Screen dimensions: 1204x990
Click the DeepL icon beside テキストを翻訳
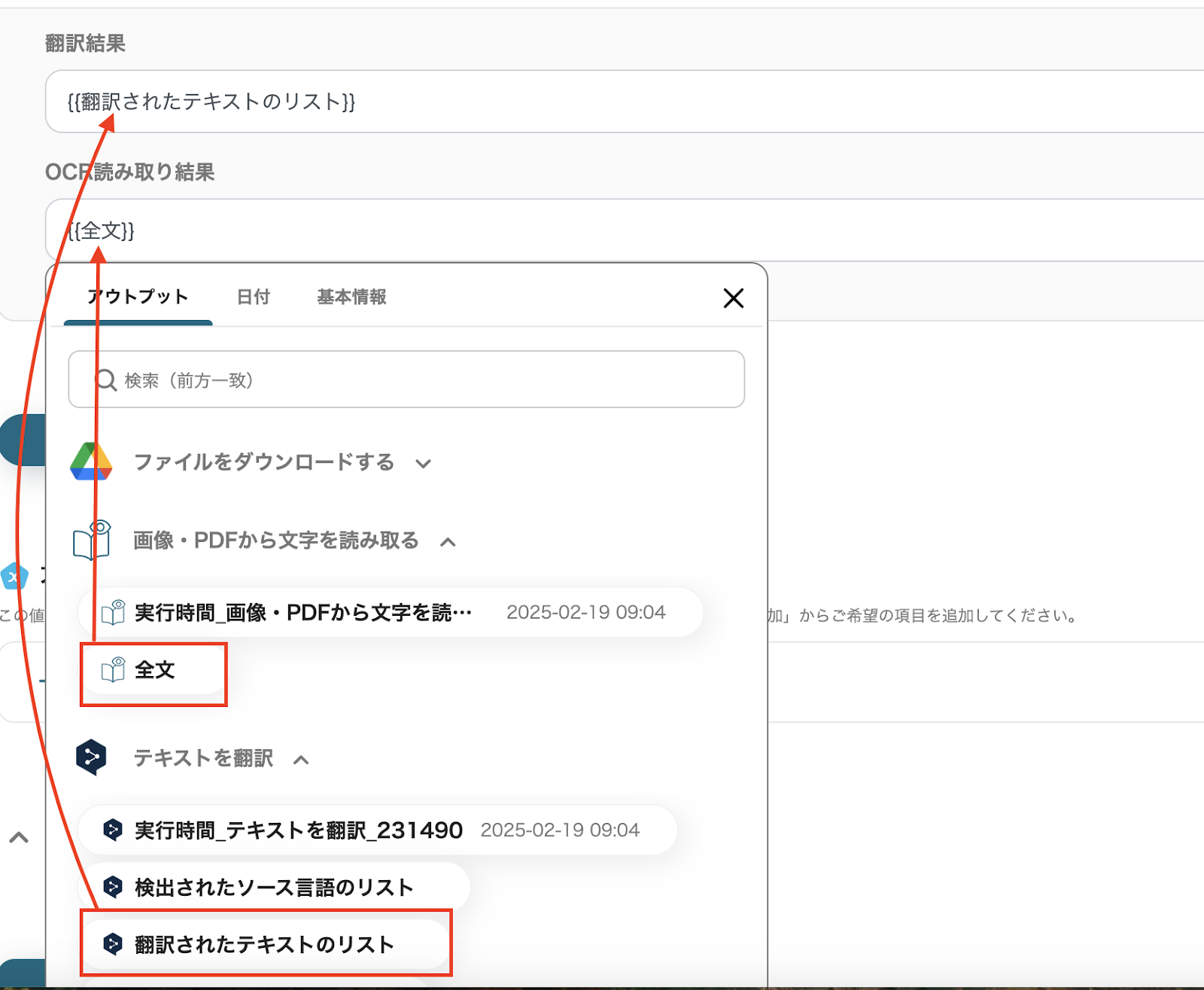(x=91, y=757)
